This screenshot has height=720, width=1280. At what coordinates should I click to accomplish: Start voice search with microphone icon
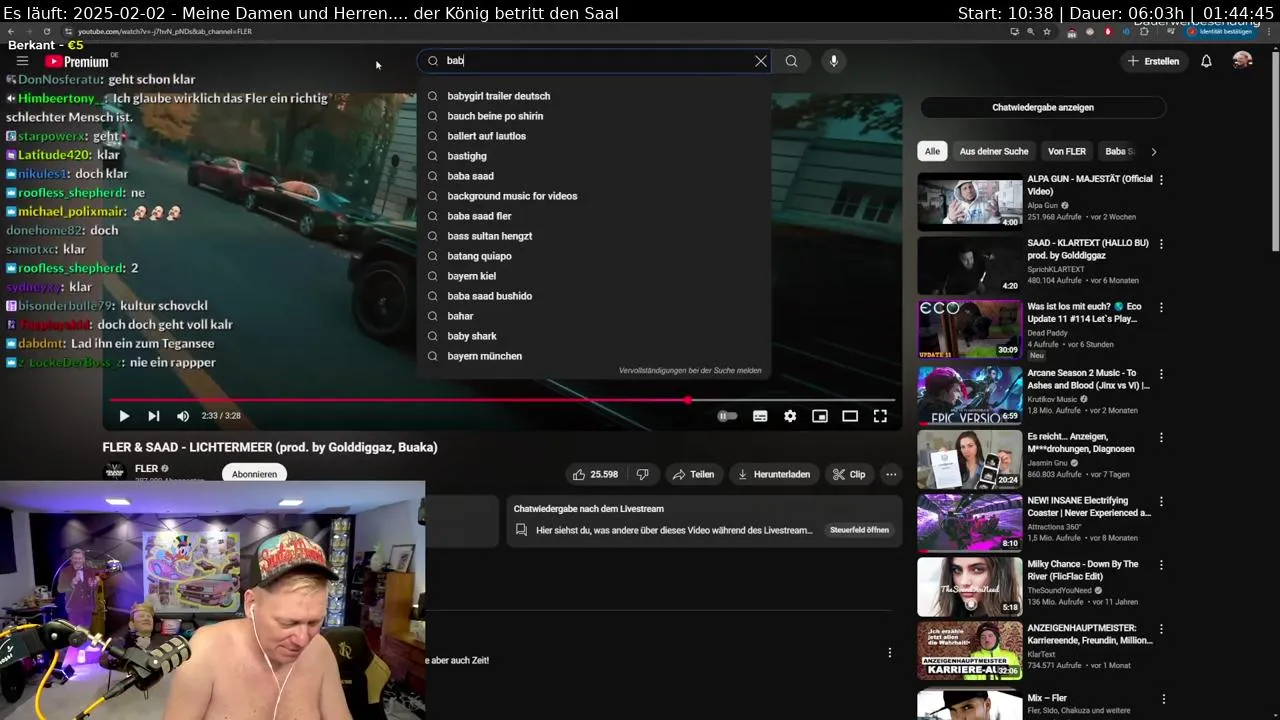pos(834,61)
